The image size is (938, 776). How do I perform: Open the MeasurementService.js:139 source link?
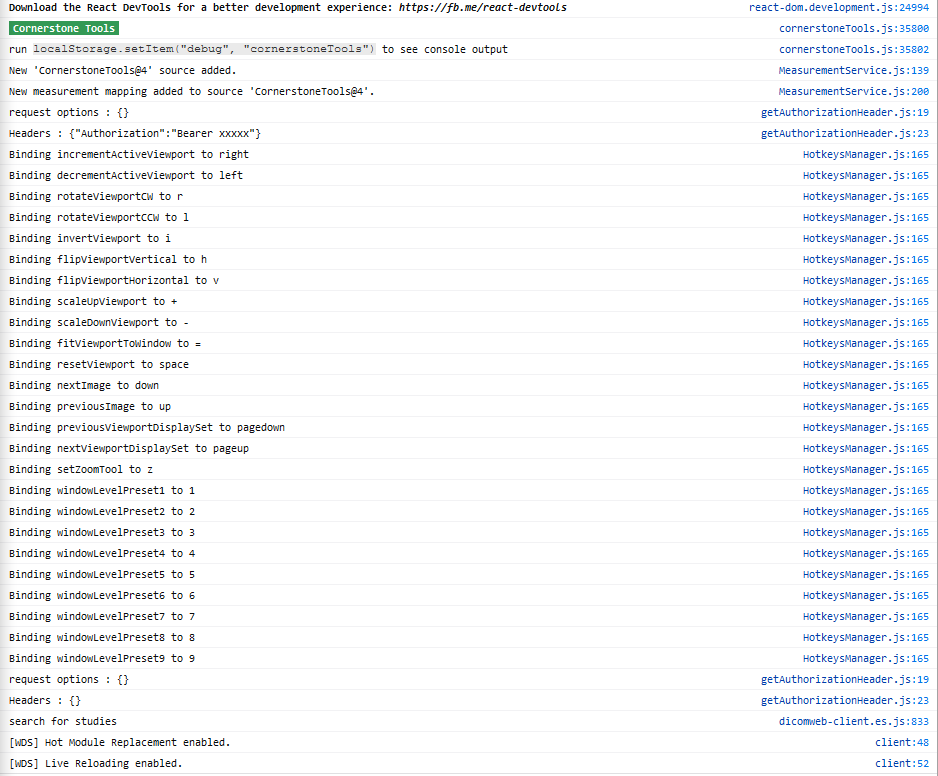pos(854,71)
